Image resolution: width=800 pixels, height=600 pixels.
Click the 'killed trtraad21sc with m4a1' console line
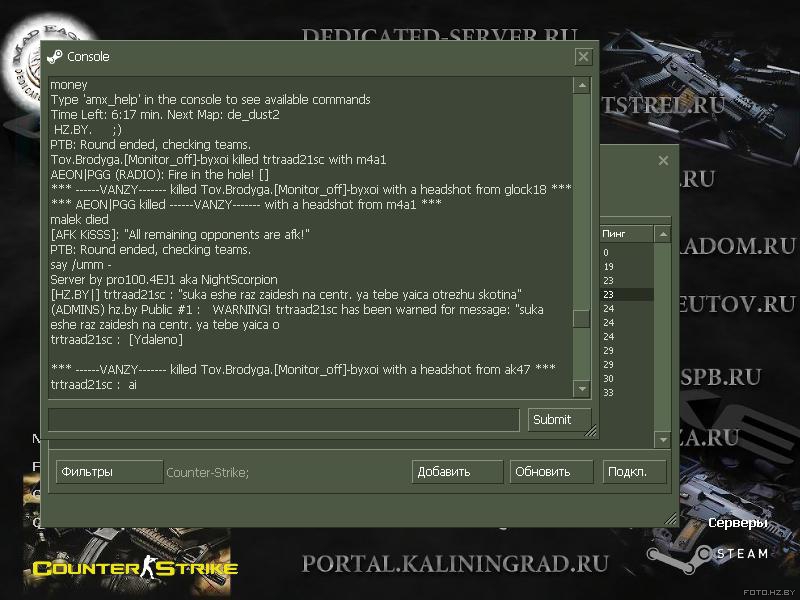[x=218, y=160]
